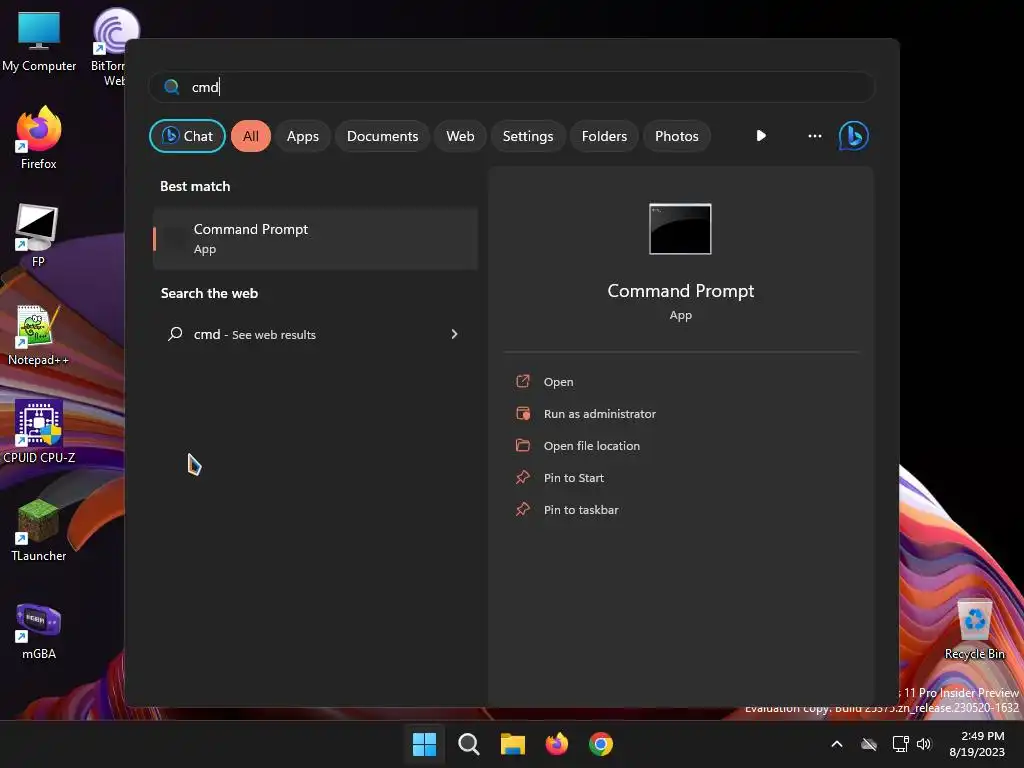
Task: Open File Explorer from the taskbar
Action: pos(513,744)
